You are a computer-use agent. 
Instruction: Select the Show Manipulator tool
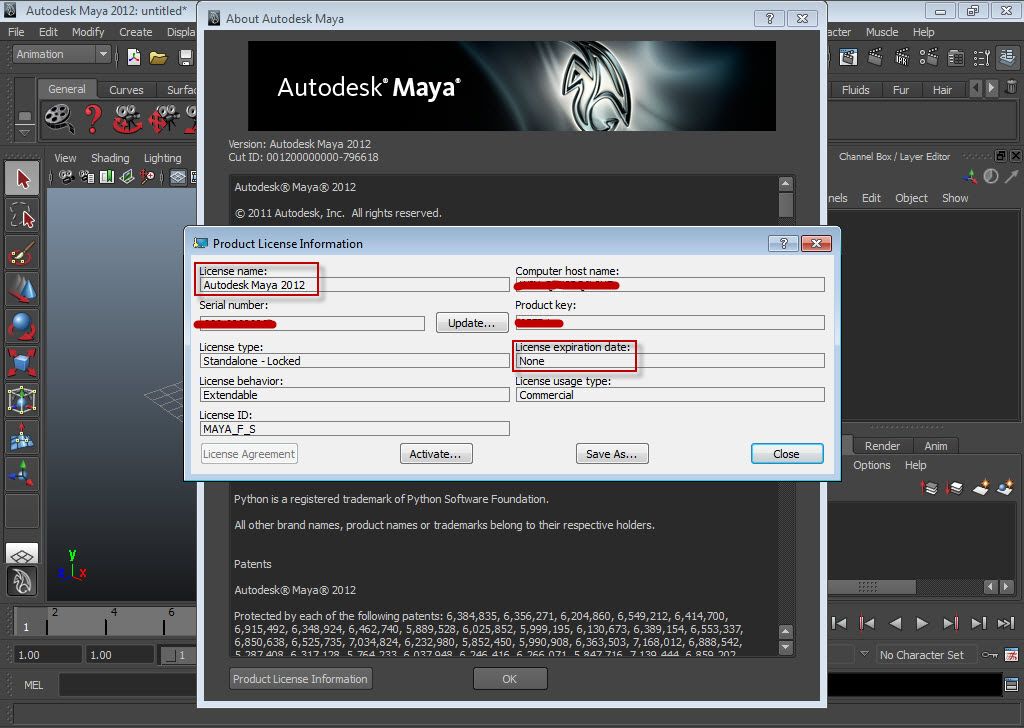point(22,473)
